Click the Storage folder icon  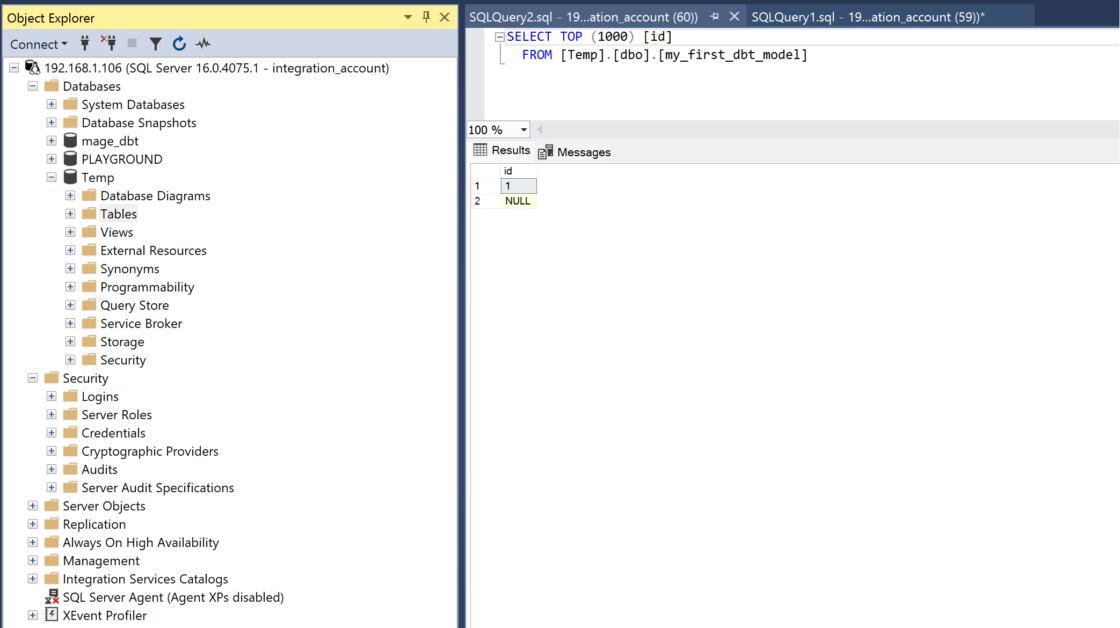[x=89, y=342]
